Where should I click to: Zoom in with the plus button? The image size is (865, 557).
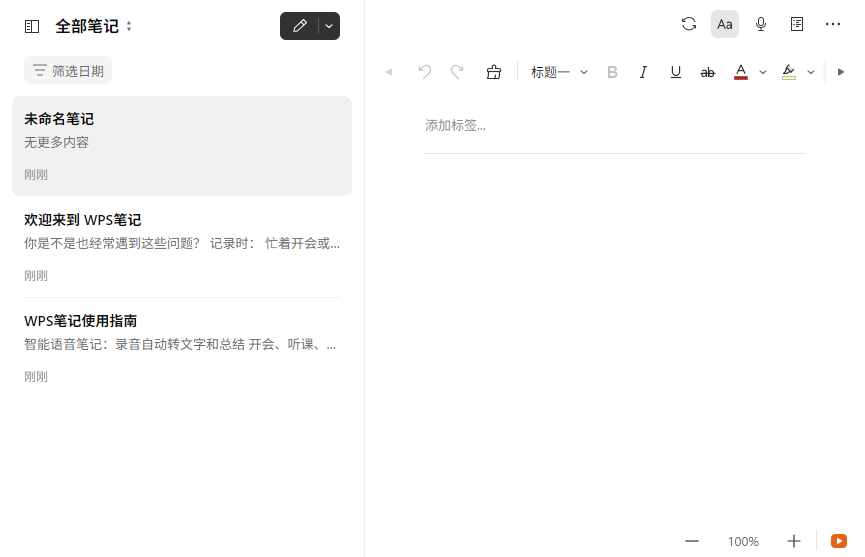[x=793, y=542]
